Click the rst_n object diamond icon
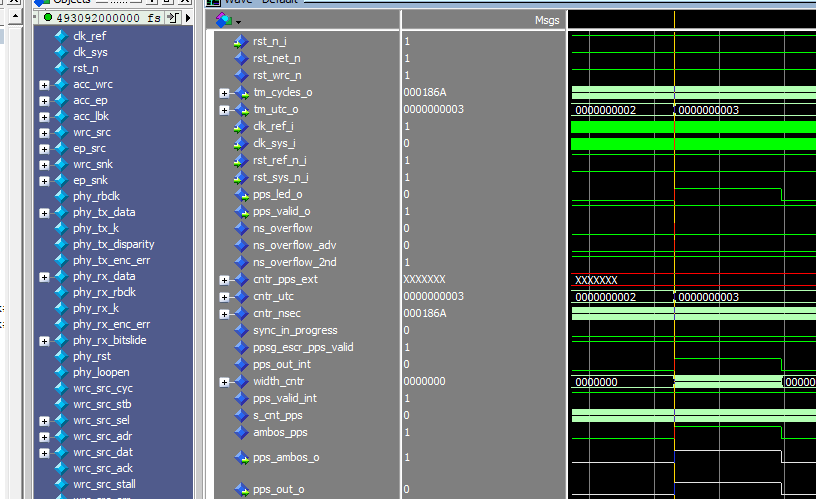The height and width of the screenshot is (499, 816). coord(61,68)
